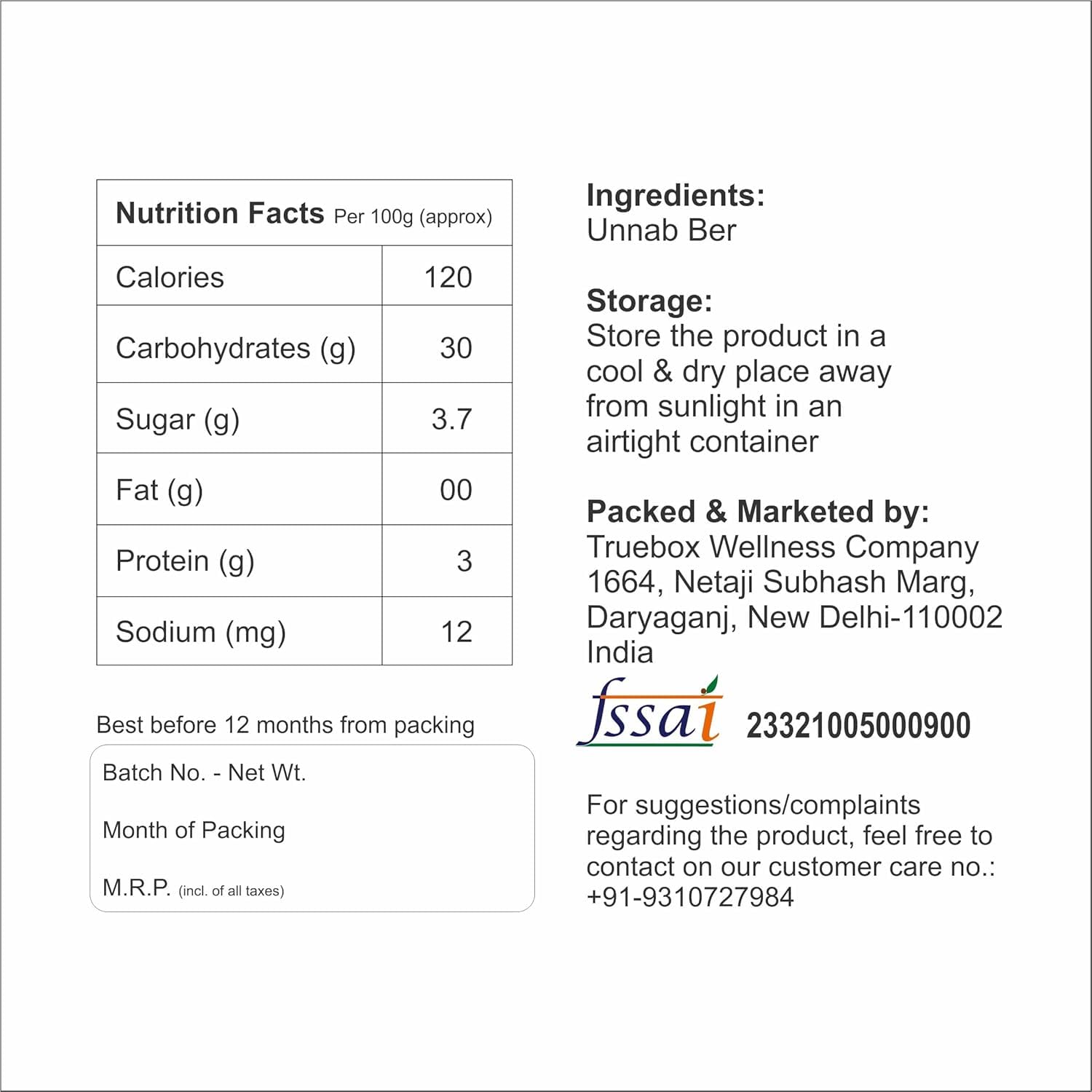Viewport: 1092px width, 1092px height.
Task: Click the Fat (g) row label
Action: pos(159,490)
